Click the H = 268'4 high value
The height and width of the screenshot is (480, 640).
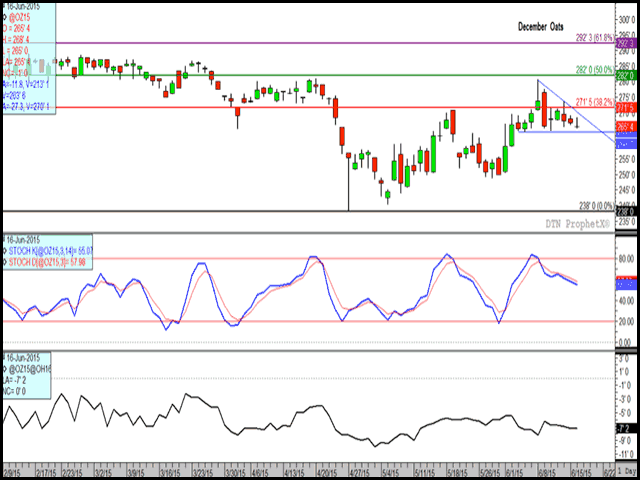[x=16, y=39]
